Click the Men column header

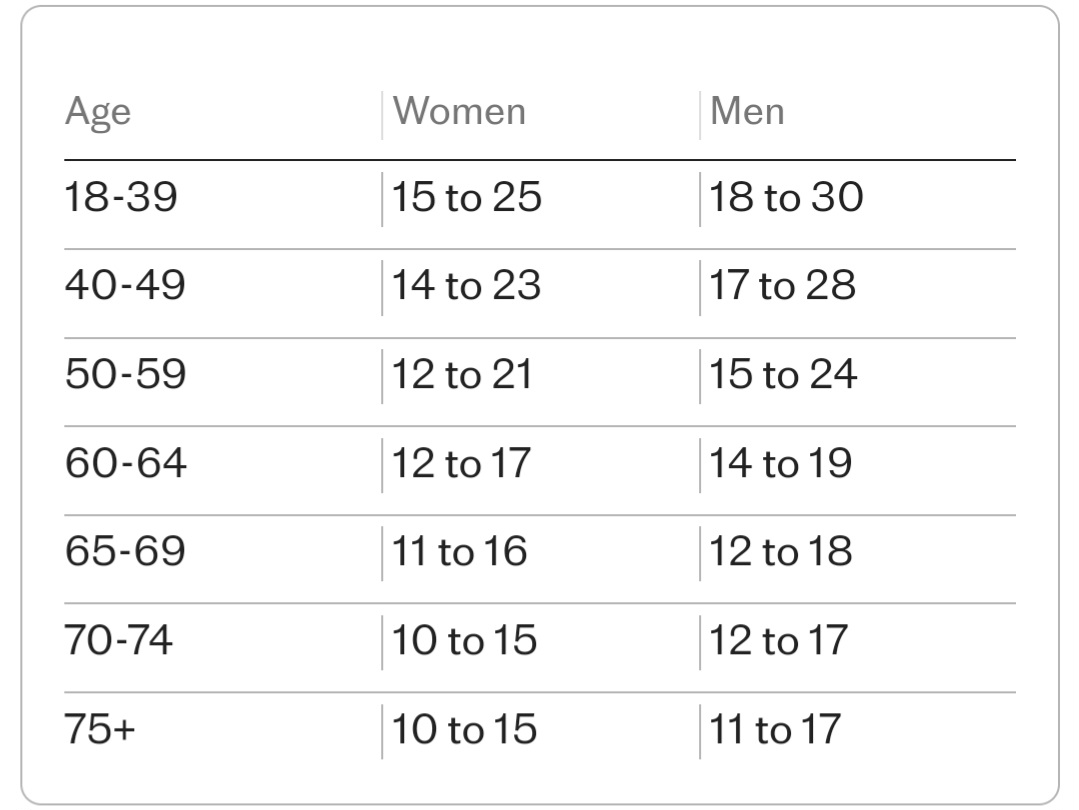click(747, 111)
